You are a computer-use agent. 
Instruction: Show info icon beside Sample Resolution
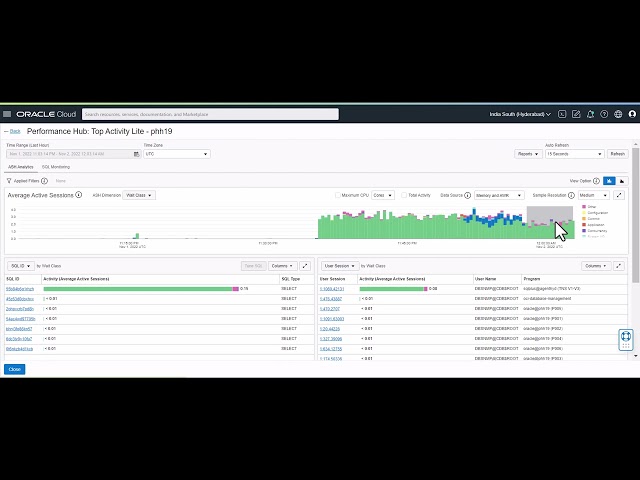pyautogui.click(x=571, y=196)
